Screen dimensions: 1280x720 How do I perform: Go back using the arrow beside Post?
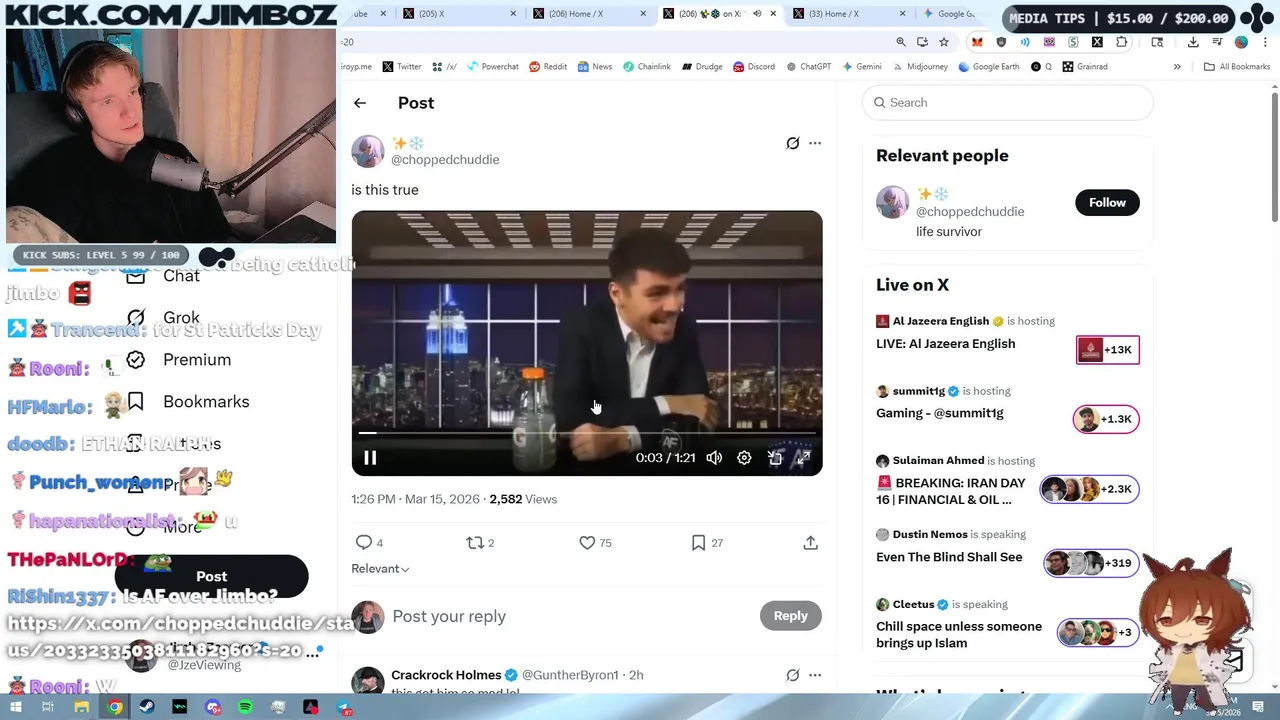pyautogui.click(x=360, y=103)
